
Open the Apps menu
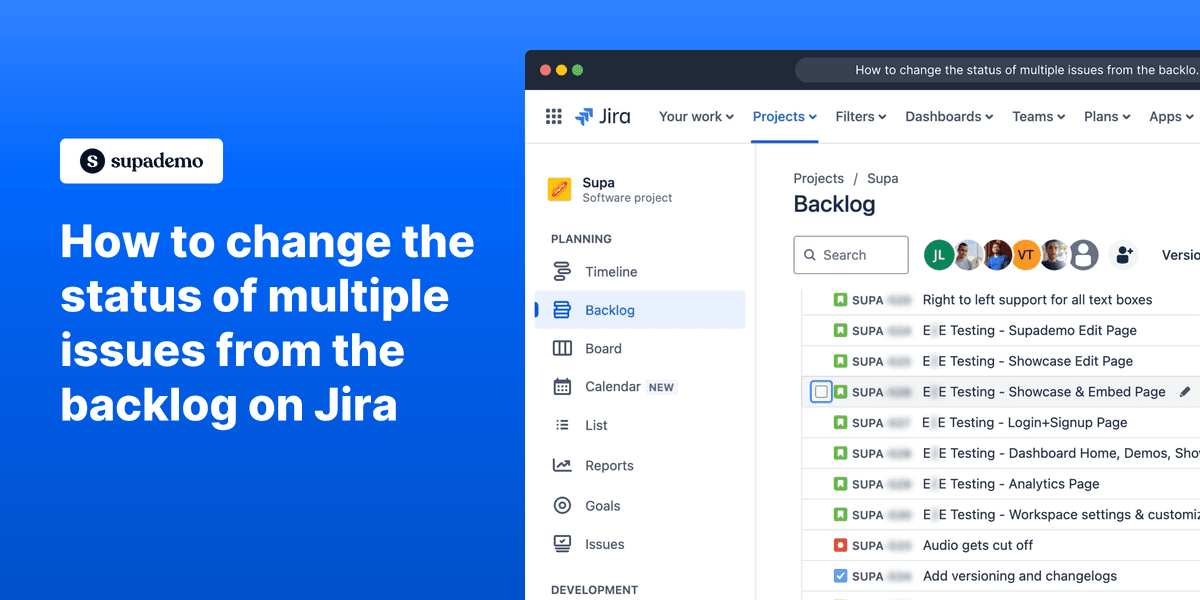1170,116
